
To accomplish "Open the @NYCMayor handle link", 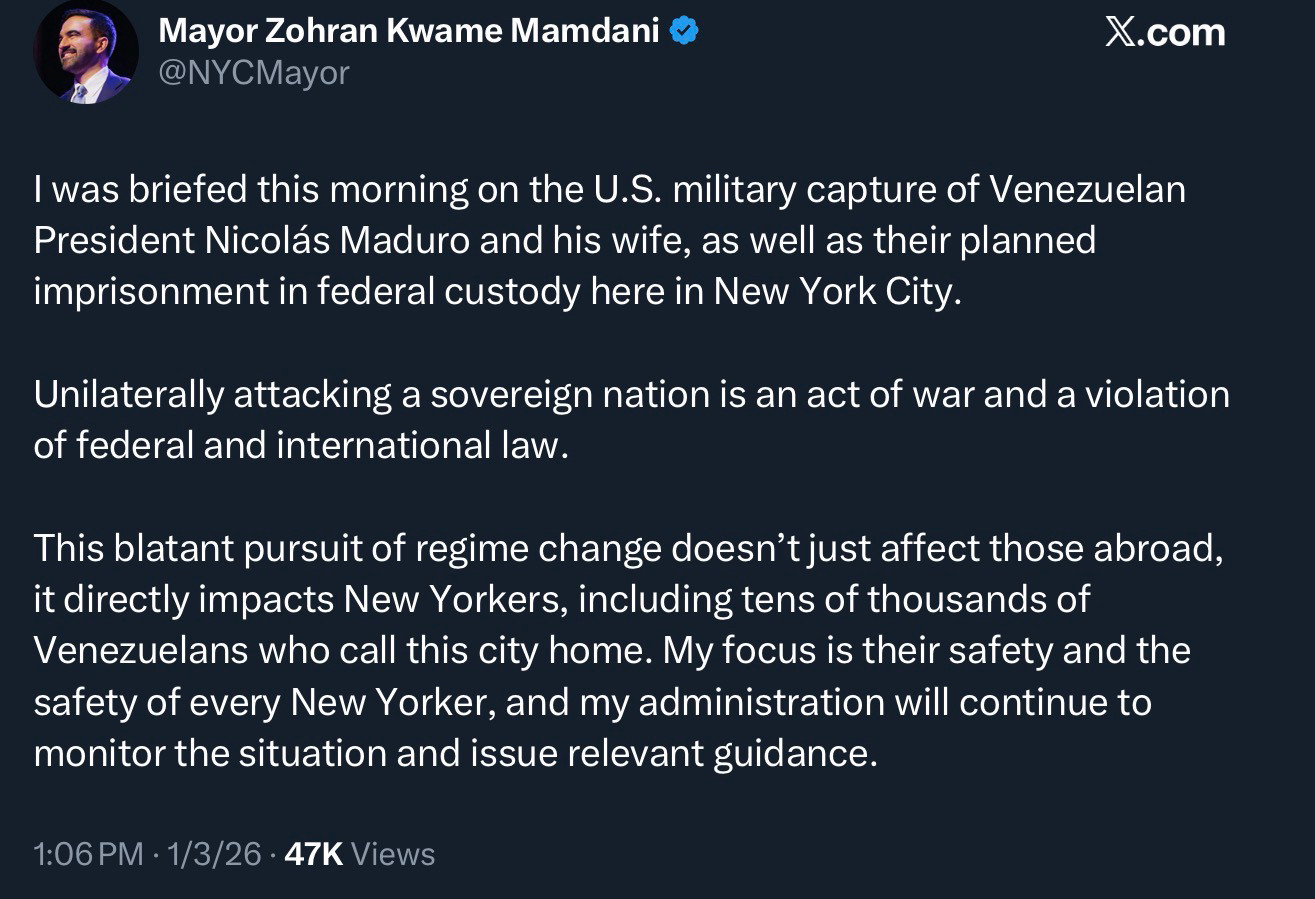I will (254, 73).
